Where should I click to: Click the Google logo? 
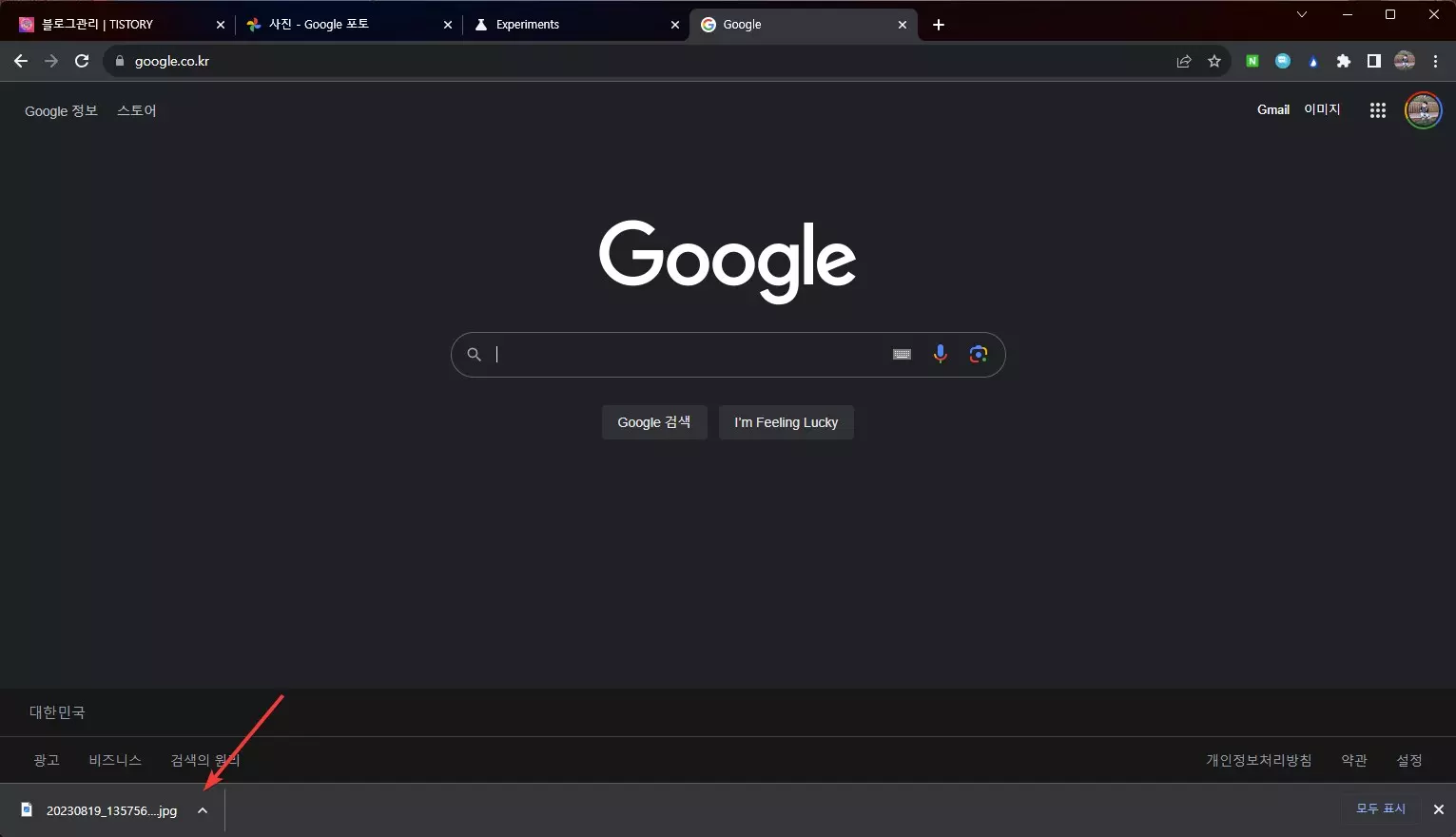728,261
